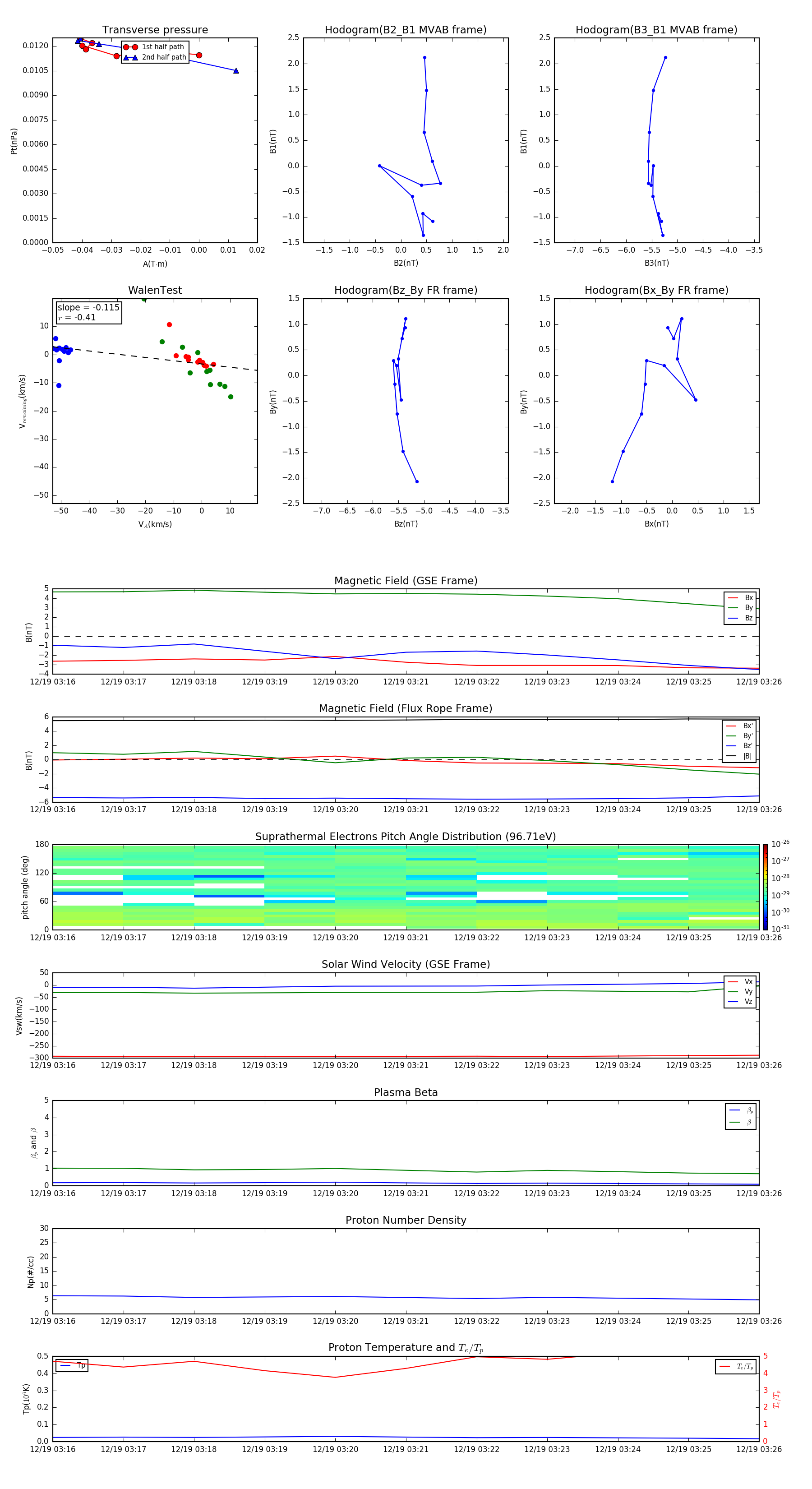Click the By legend entry in GSE panel
Screen dimensions: 812x1489
(740, 608)
